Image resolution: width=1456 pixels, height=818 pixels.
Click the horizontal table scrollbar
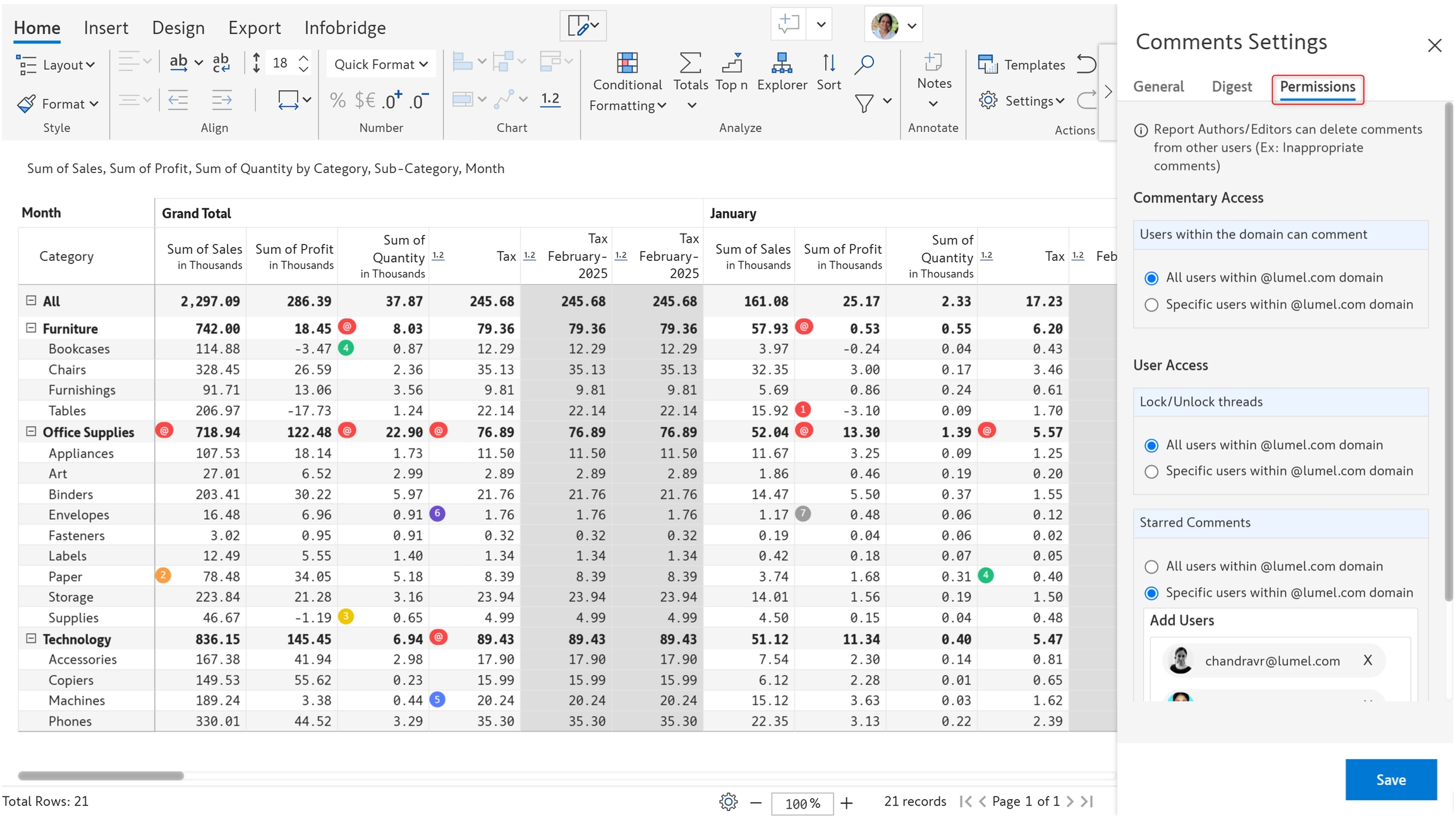coord(101,776)
